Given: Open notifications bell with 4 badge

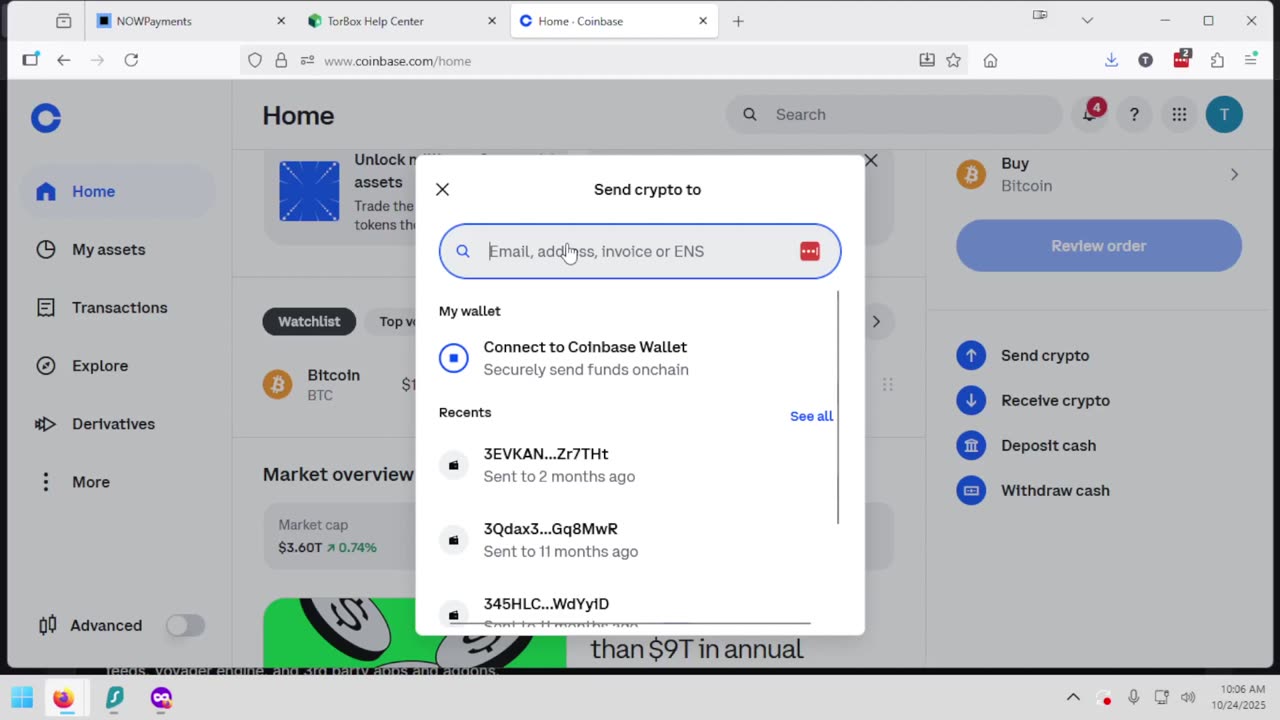Looking at the screenshot, I should pos(1089,114).
